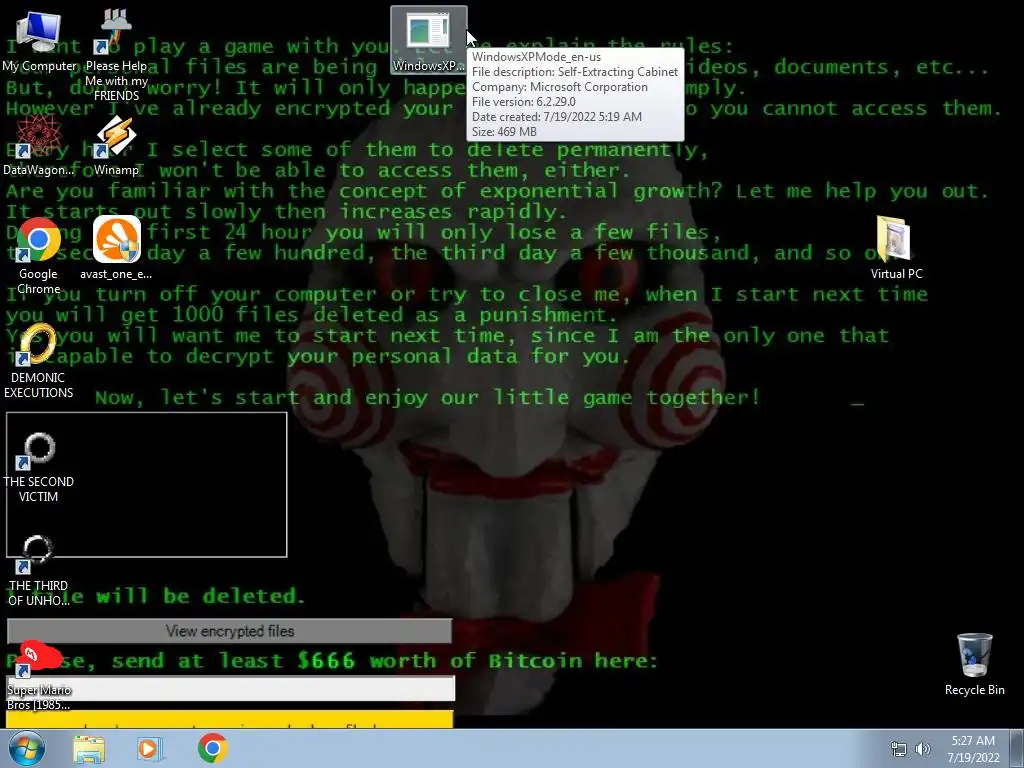Click the Show desktop strip beside the clock
This screenshot has width=1024, height=768.
coord(1018,748)
